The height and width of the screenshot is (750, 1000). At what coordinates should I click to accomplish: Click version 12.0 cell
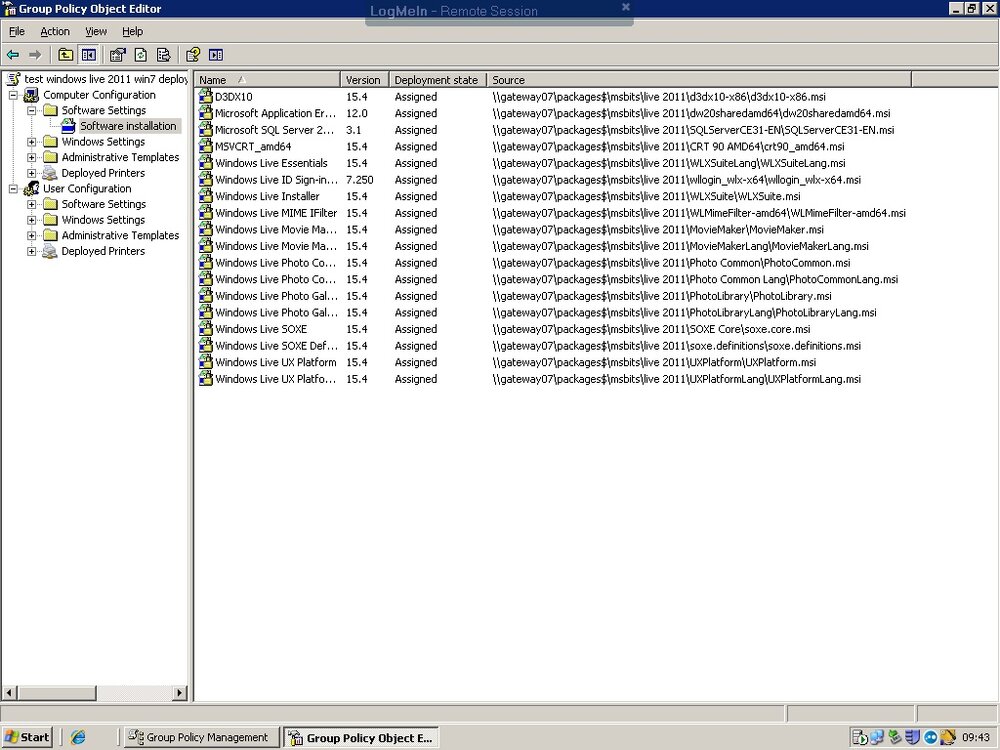click(357, 113)
